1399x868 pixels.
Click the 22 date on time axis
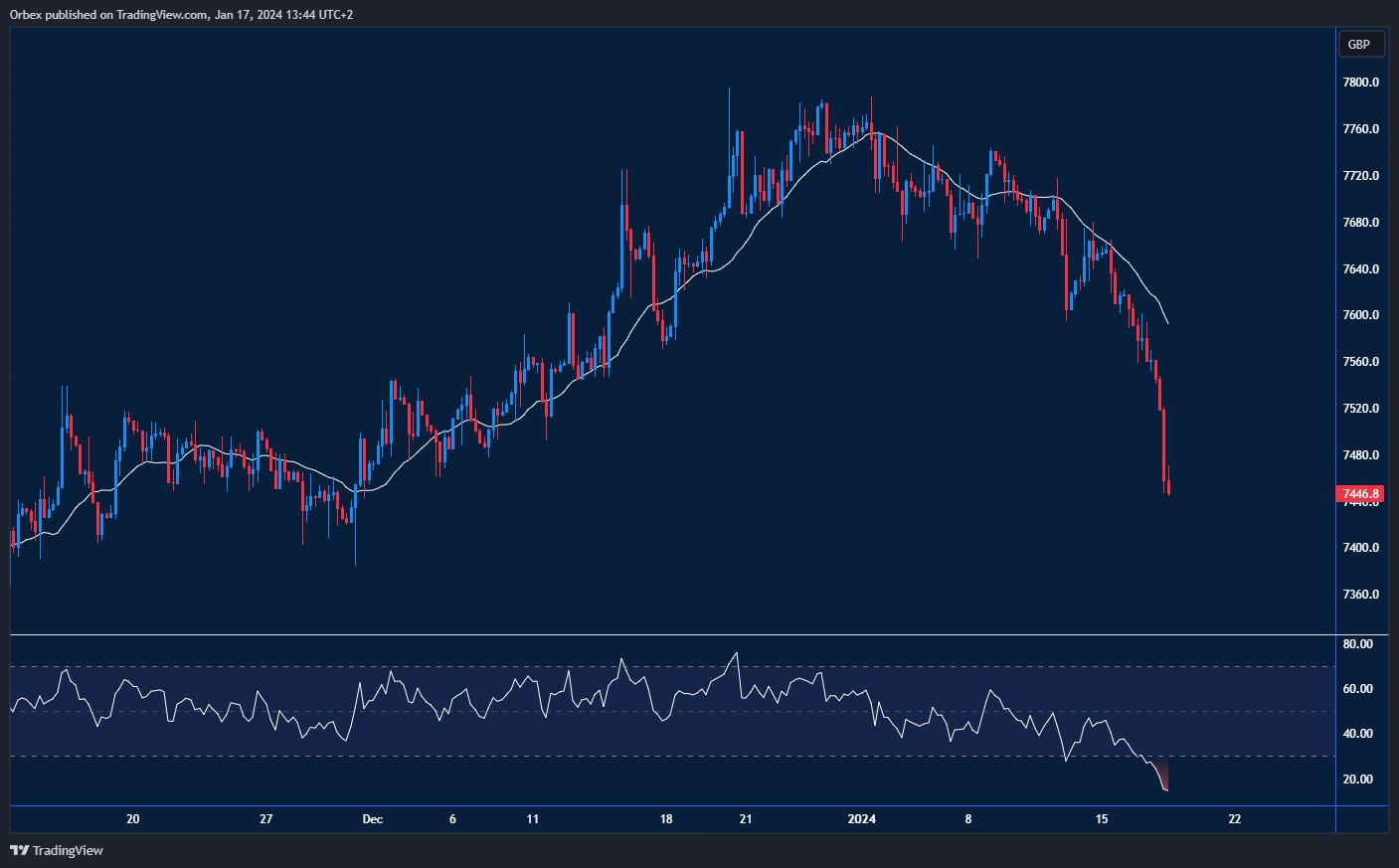(x=1235, y=819)
